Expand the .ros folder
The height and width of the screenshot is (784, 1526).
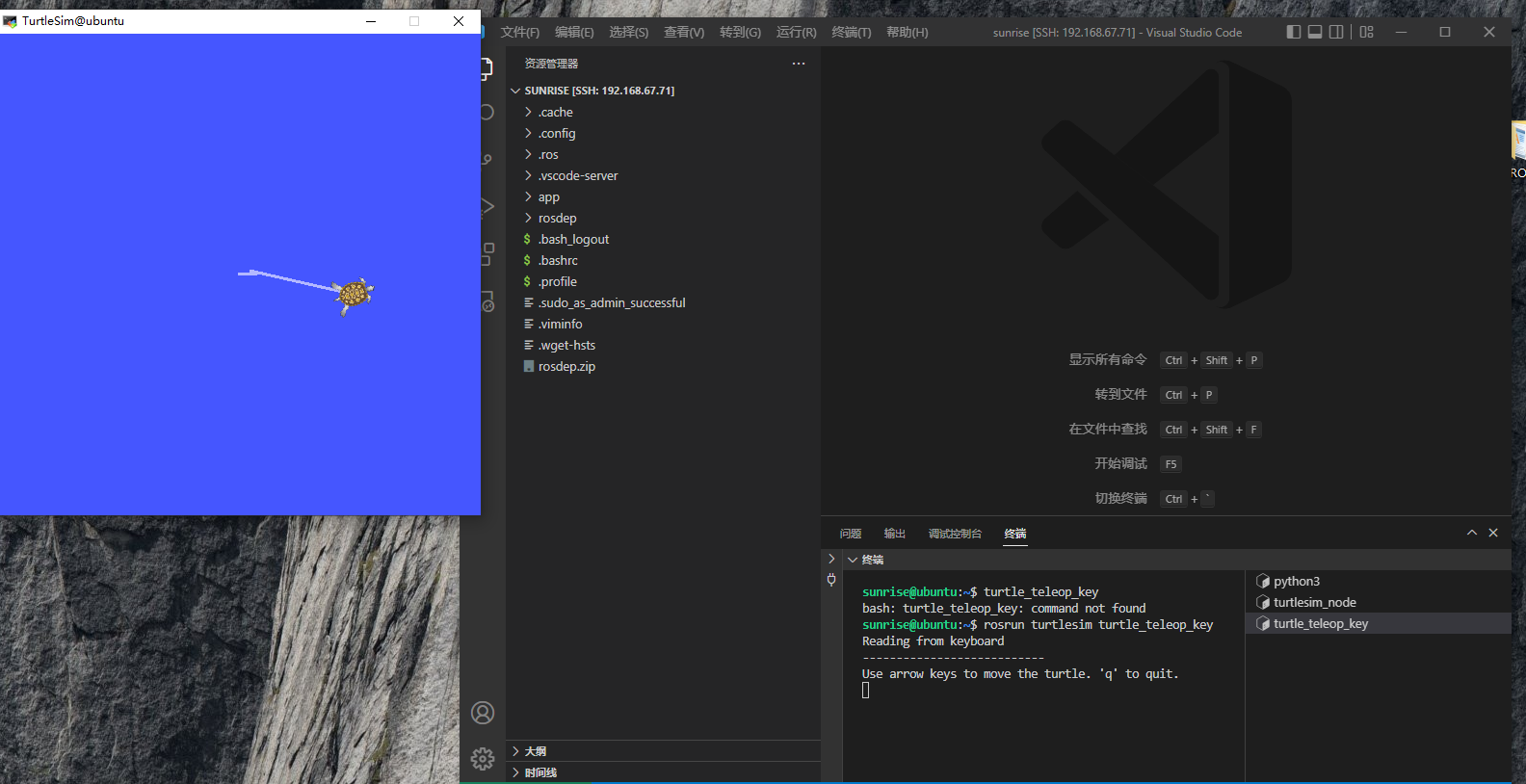528,154
